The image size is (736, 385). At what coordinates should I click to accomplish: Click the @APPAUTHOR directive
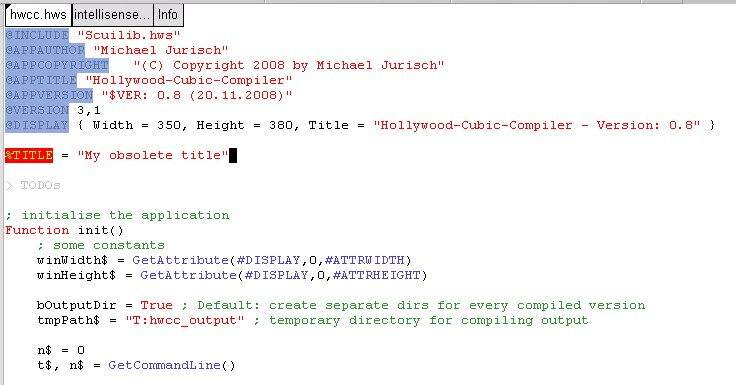45,50
